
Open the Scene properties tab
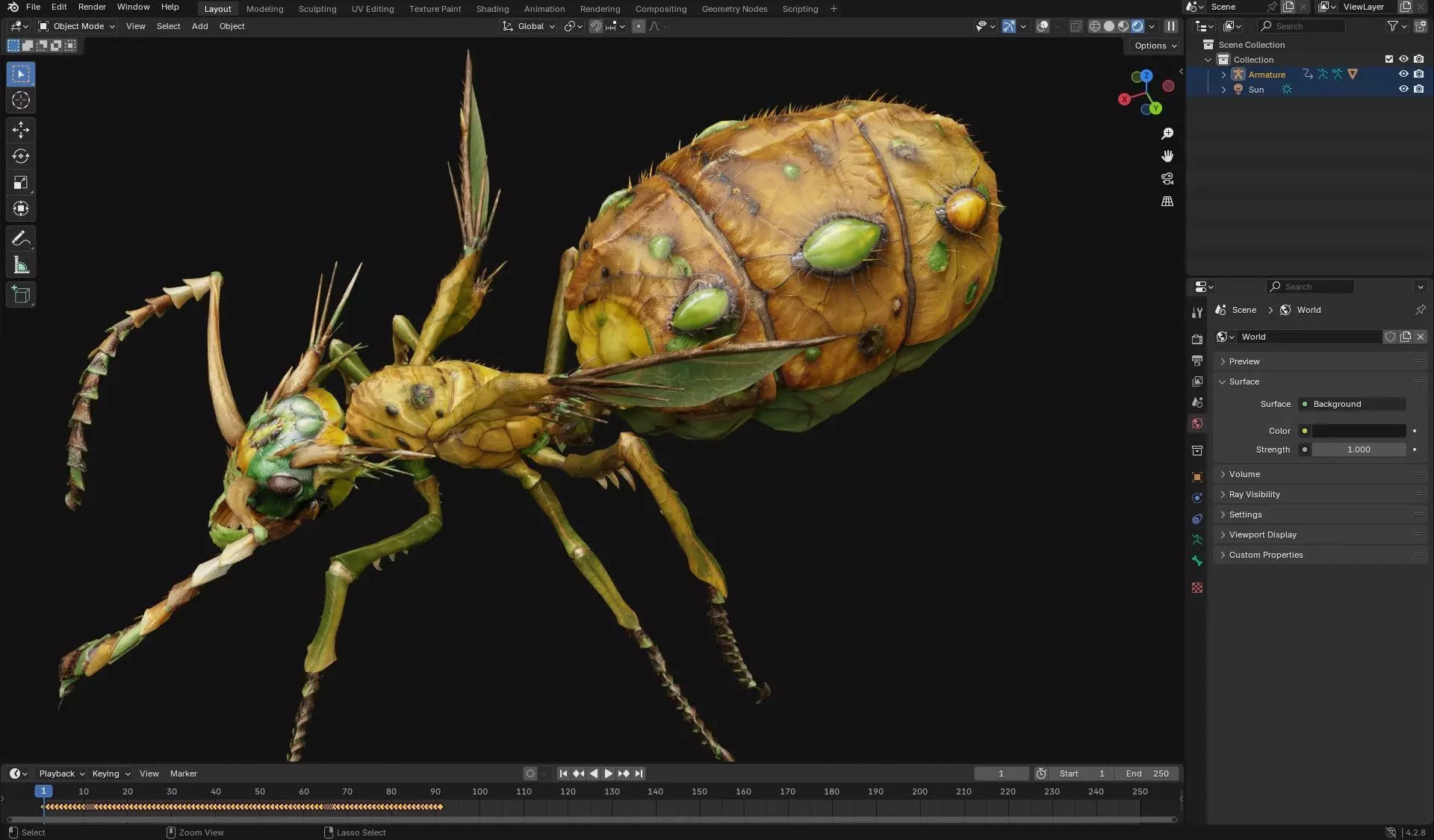pyautogui.click(x=1197, y=402)
